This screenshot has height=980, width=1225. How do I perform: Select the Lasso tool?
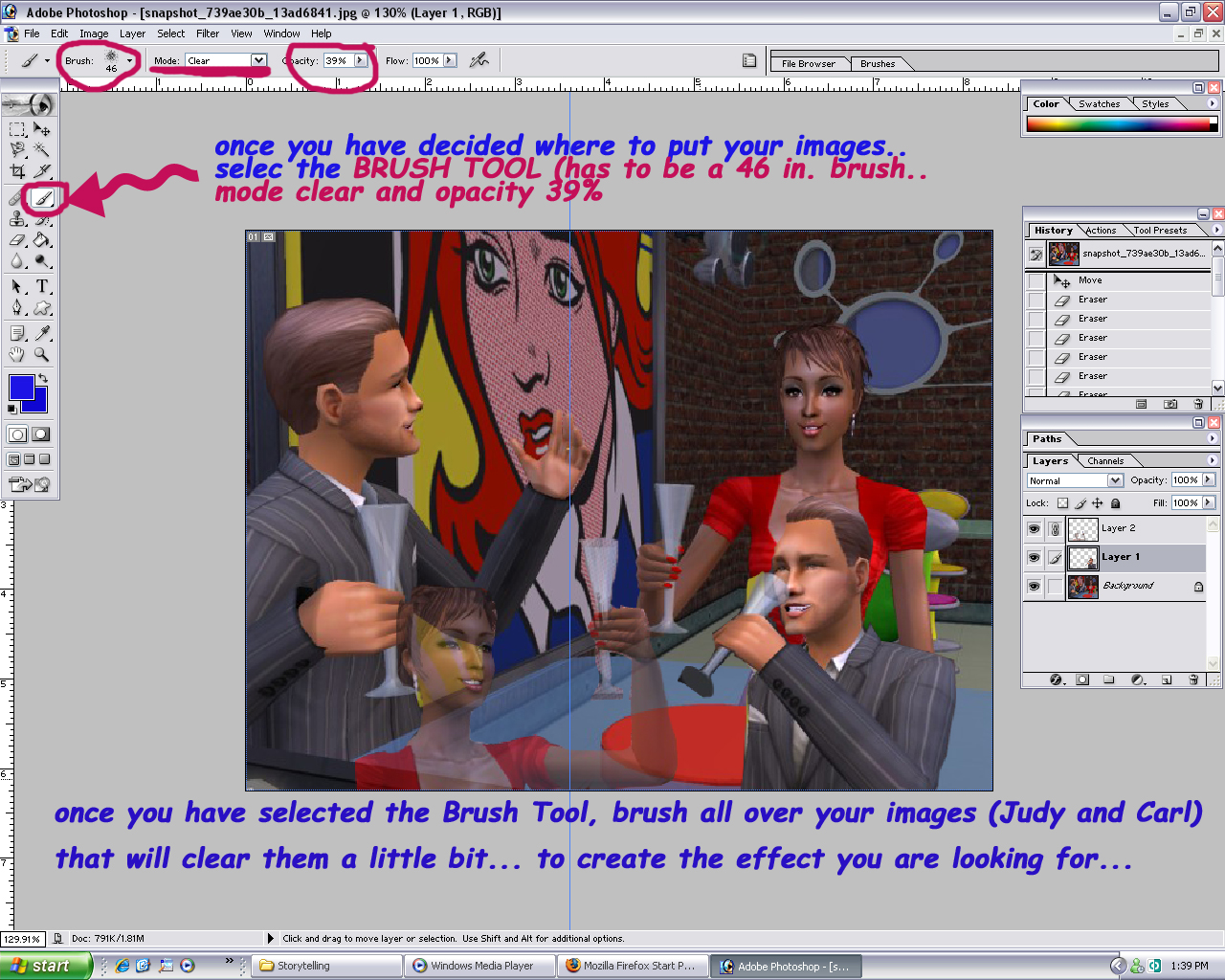coord(18,150)
